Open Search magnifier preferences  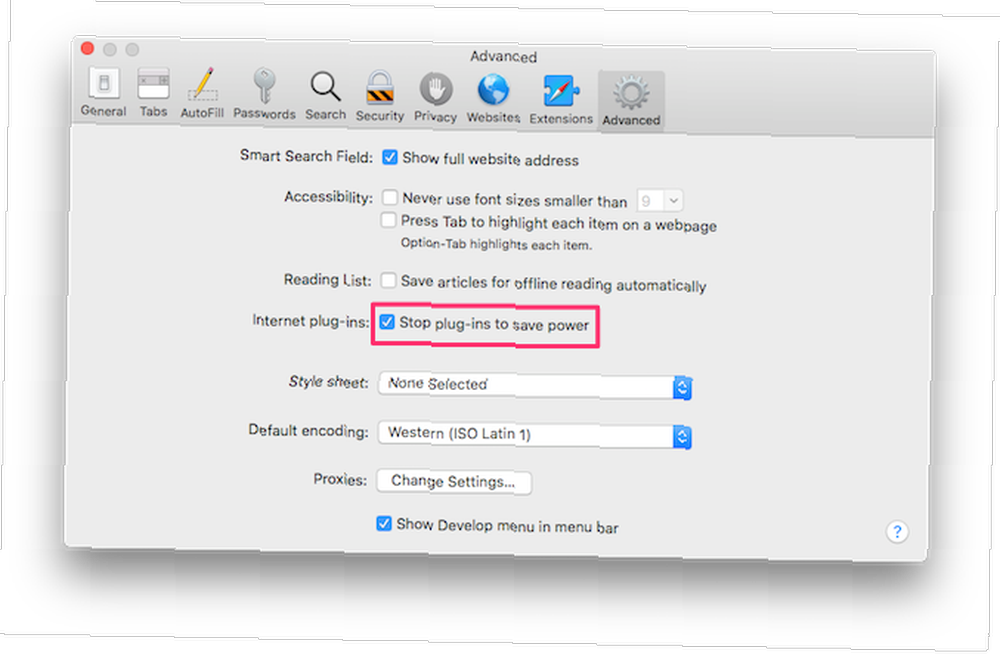[x=325, y=96]
